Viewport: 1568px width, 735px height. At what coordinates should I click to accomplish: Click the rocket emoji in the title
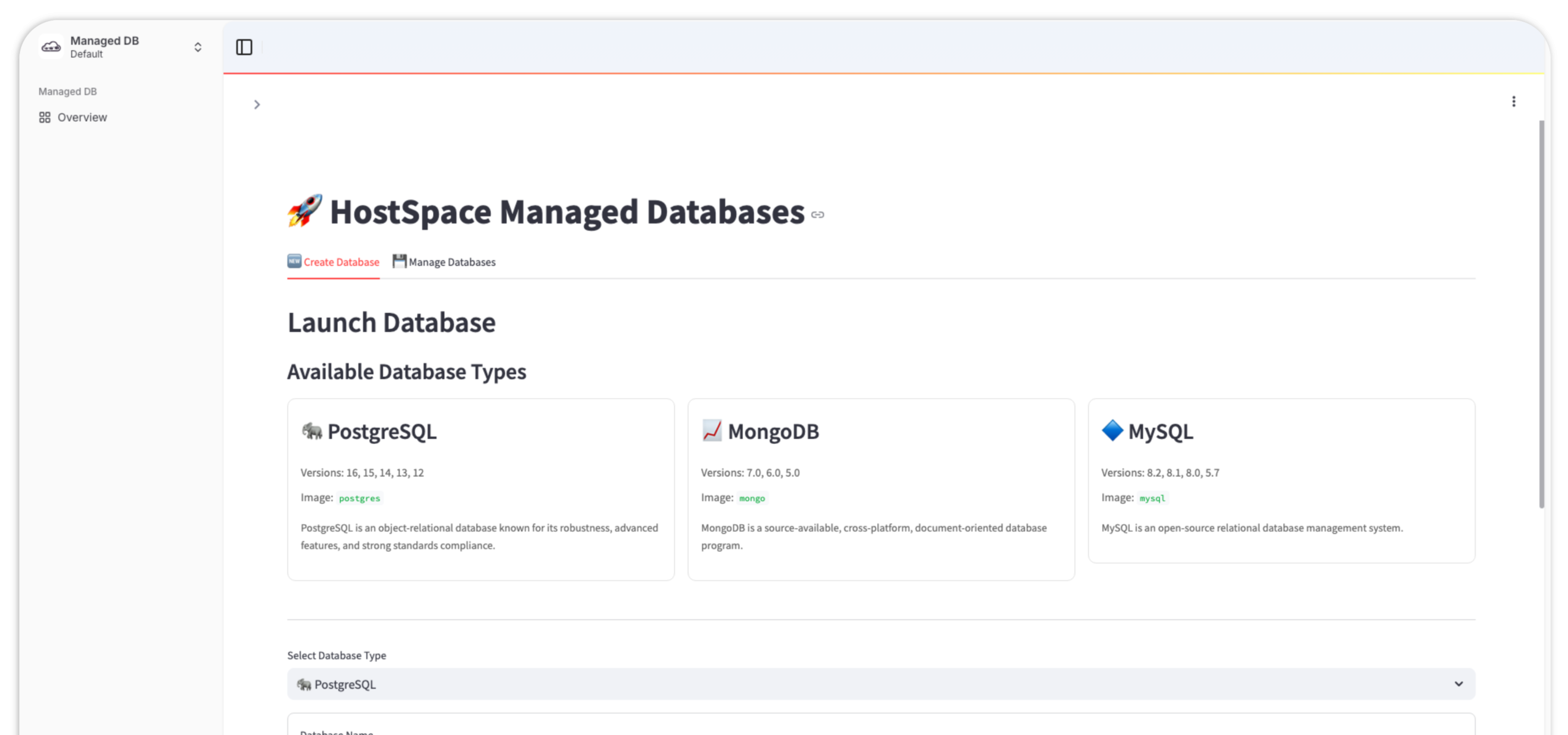(x=304, y=211)
